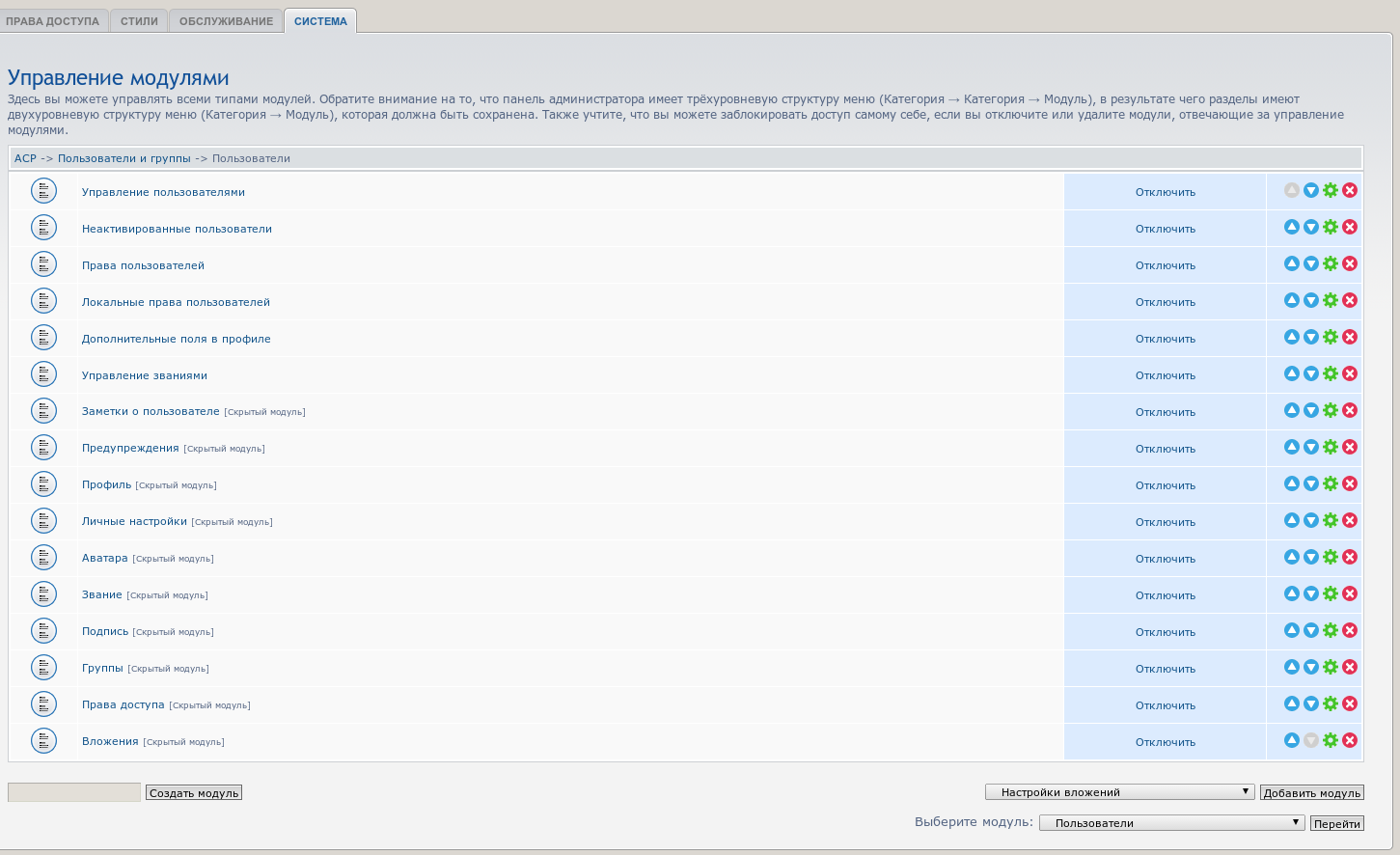Disable the 'Подпись' module
Image resolution: width=1400 pixels, height=855 pixels.
[x=1165, y=632]
